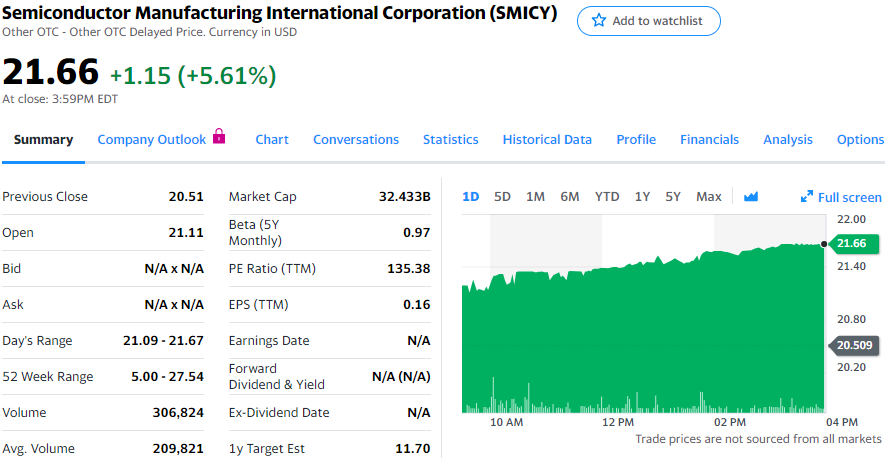Set chart range to YTD

(x=607, y=197)
